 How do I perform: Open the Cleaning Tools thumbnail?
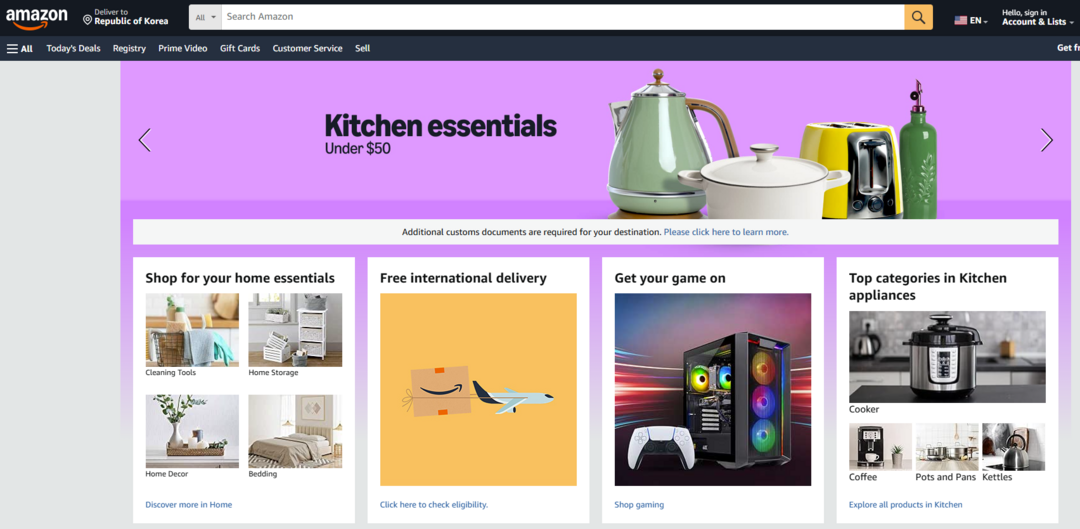click(192, 330)
